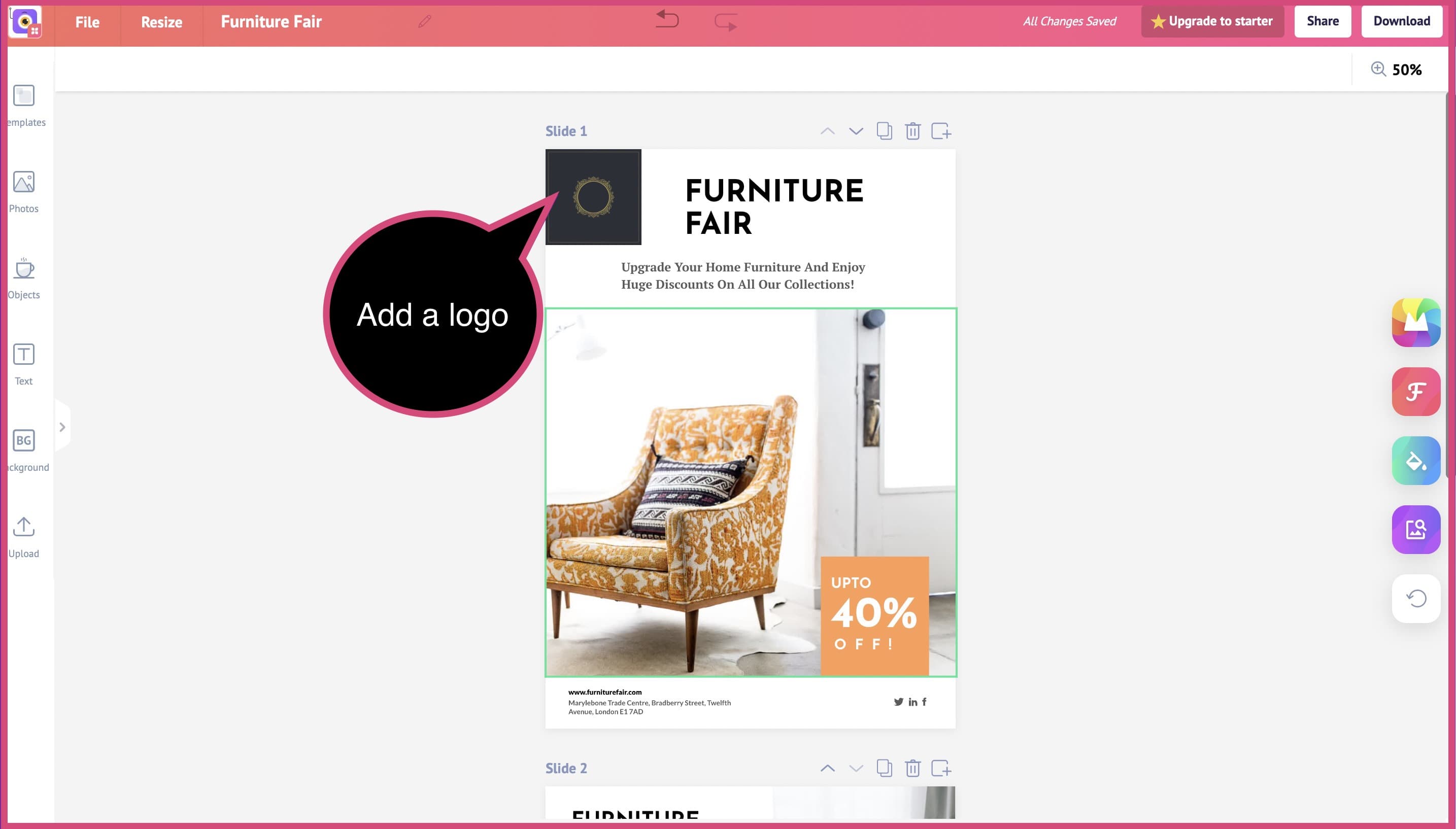
Task: Click the Upgrade to starter toggle
Action: tap(1213, 21)
